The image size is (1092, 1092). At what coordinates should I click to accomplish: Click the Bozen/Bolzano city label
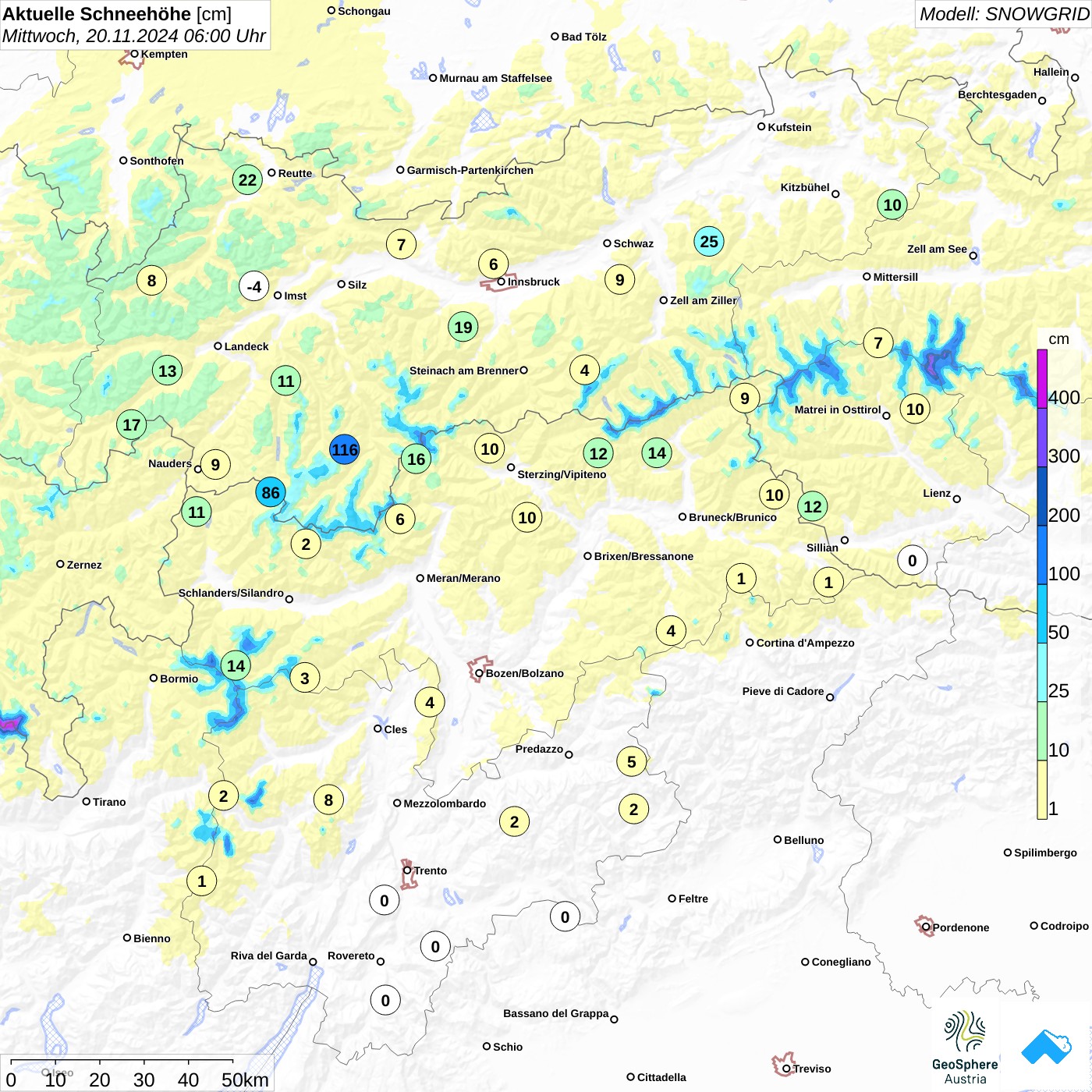[525, 673]
